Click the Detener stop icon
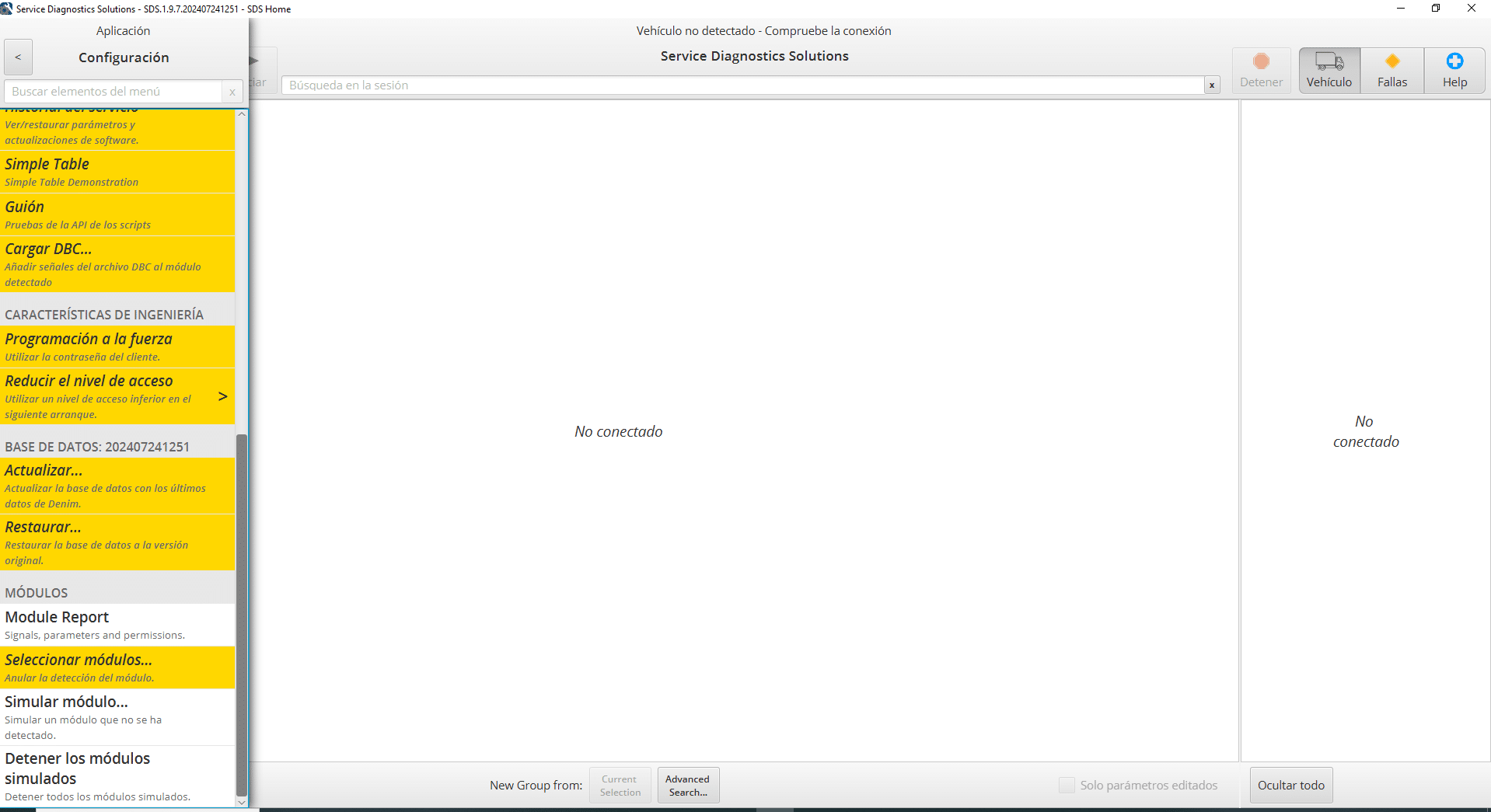This screenshot has height=812, width=1491. 1261,61
